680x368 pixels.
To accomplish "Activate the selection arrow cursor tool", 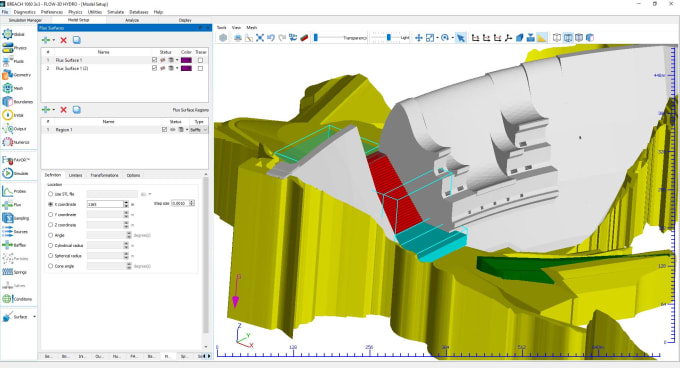I will click(x=461, y=38).
